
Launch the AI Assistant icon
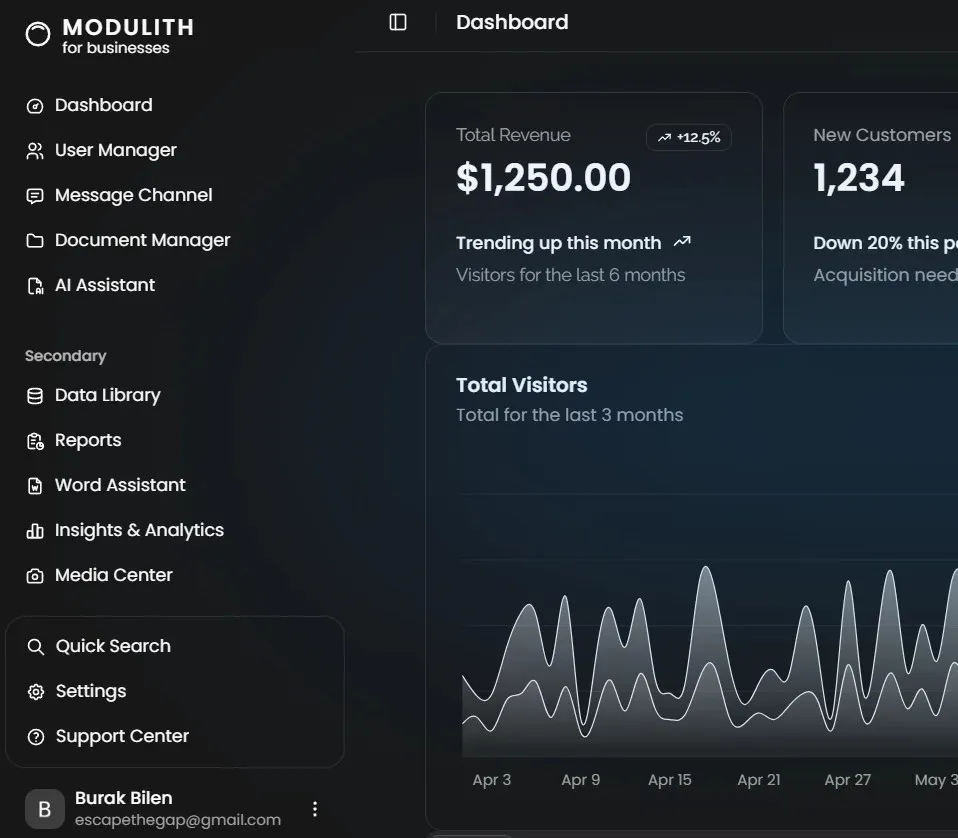click(35, 285)
